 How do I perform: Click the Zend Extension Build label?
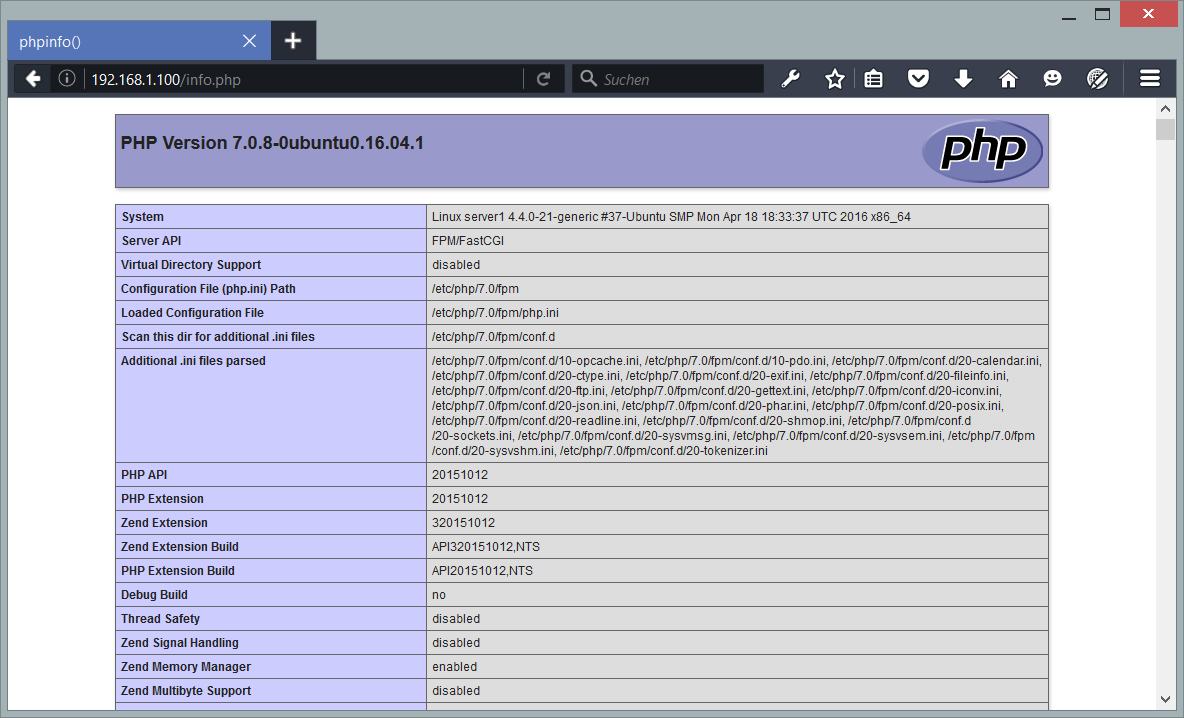[x=179, y=547]
